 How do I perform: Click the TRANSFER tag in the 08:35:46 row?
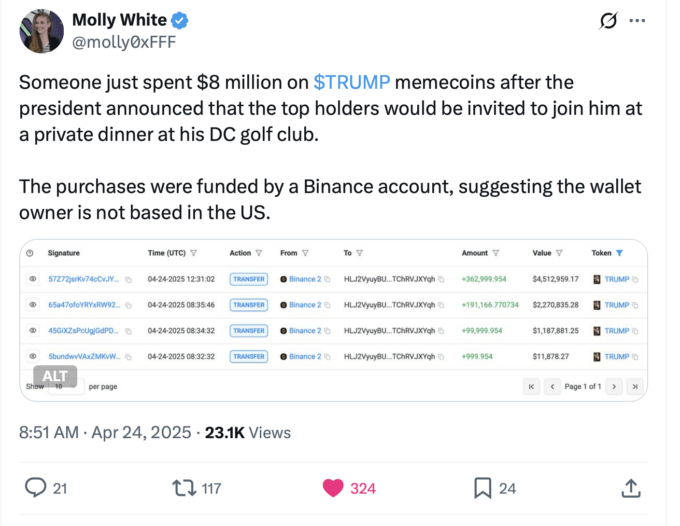coord(248,305)
